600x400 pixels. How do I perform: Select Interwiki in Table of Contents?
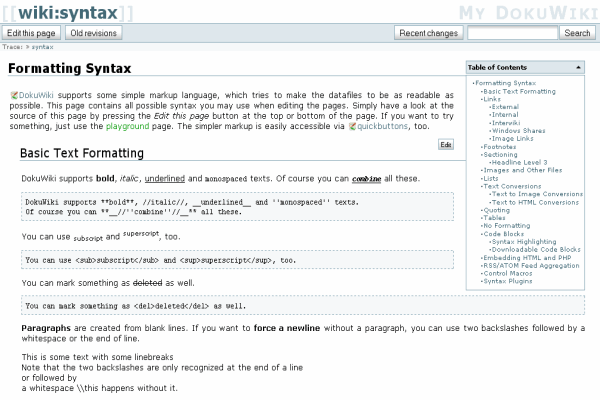tap(510, 123)
